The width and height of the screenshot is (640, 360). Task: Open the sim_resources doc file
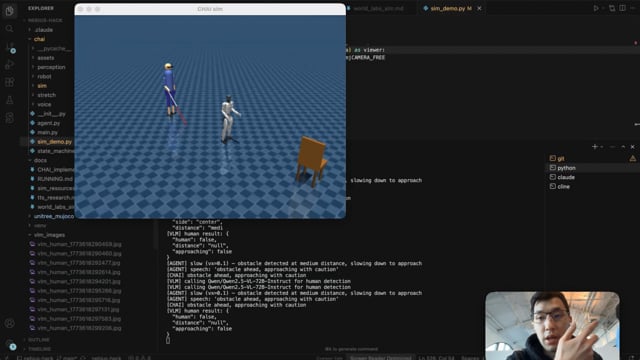(56, 188)
